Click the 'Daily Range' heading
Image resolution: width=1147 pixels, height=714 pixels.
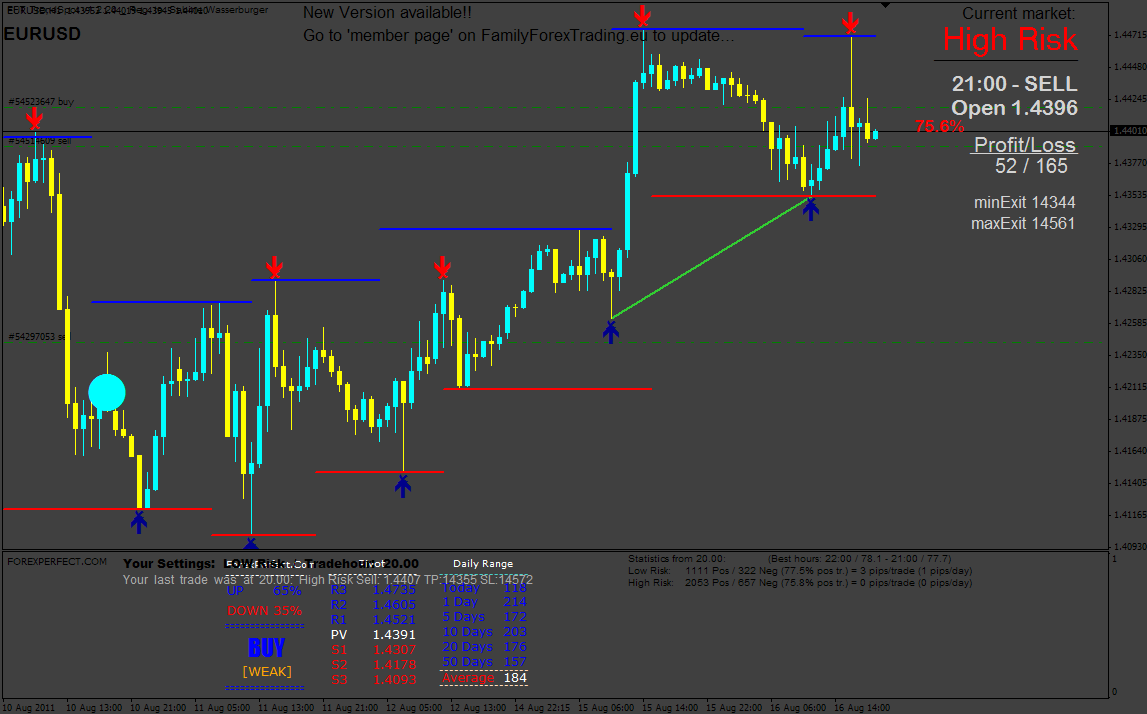pos(483,563)
